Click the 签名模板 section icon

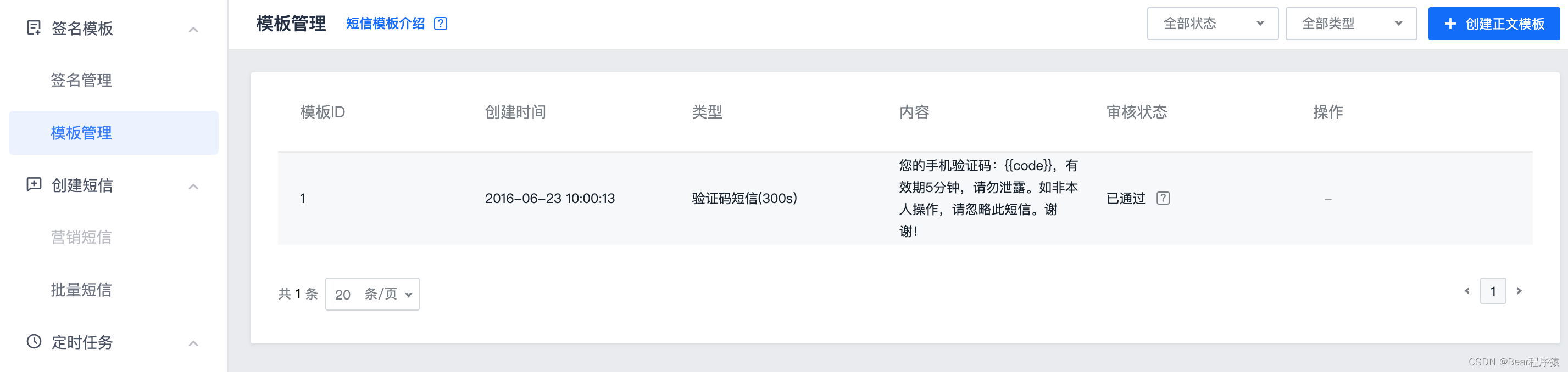pos(34,27)
